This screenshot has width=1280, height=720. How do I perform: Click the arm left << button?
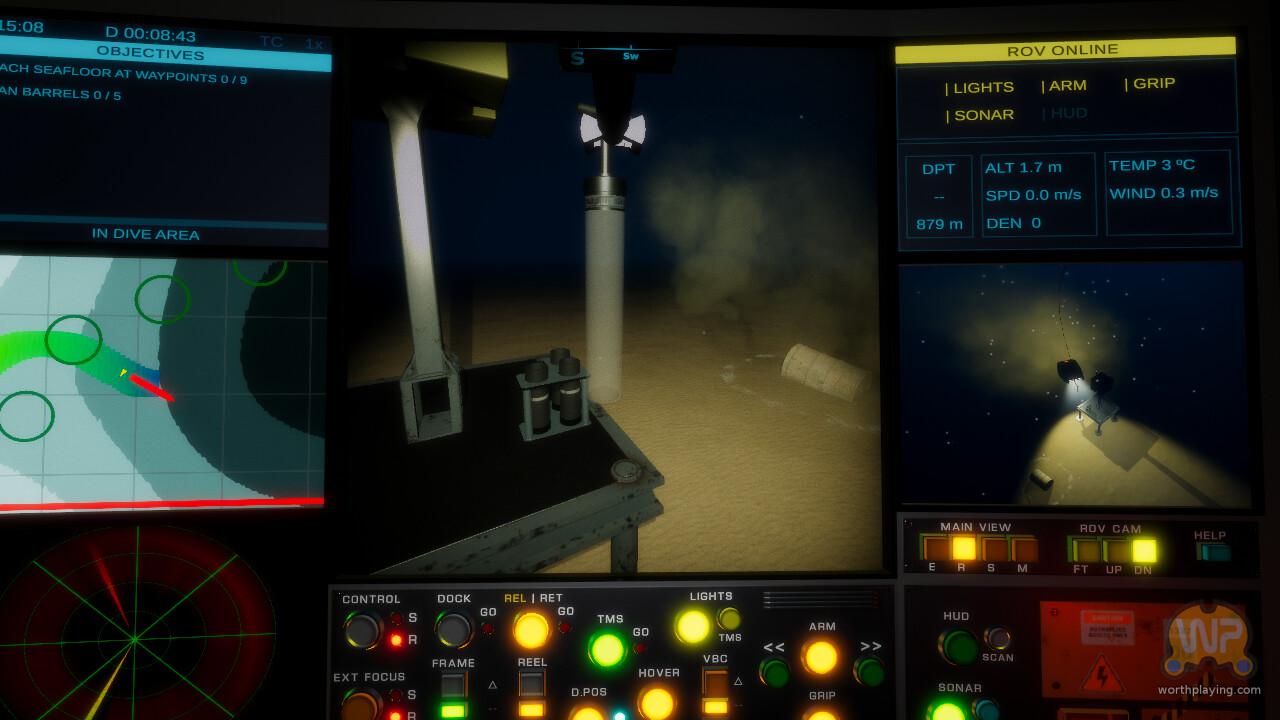point(774,671)
